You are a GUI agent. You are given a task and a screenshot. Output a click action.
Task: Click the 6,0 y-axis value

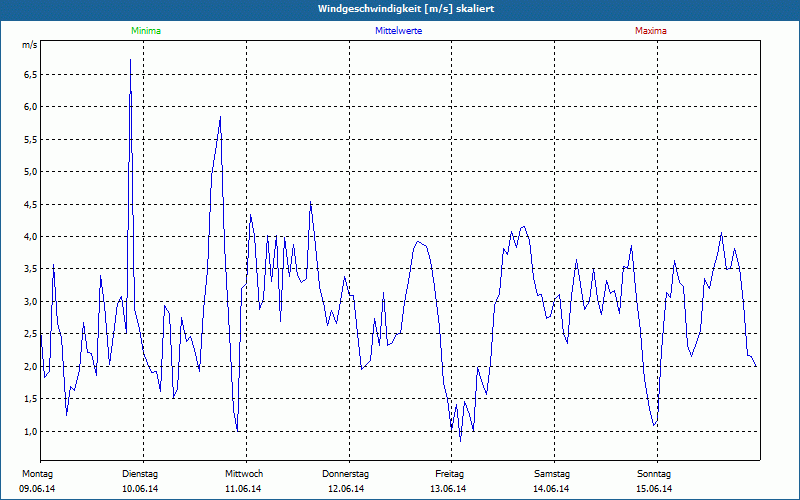tap(31, 107)
